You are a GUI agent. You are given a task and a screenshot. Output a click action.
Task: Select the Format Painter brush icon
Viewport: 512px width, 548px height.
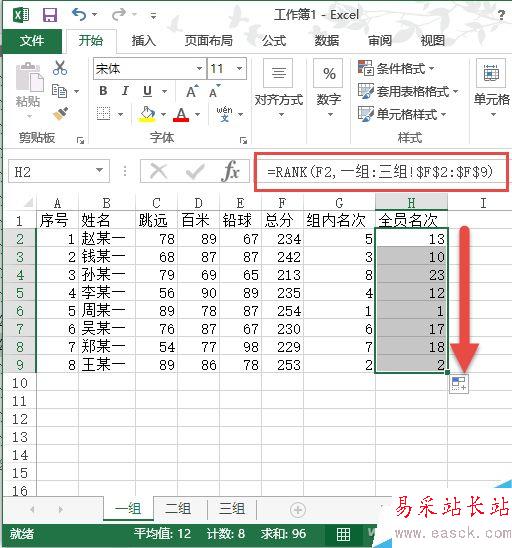[x=60, y=114]
